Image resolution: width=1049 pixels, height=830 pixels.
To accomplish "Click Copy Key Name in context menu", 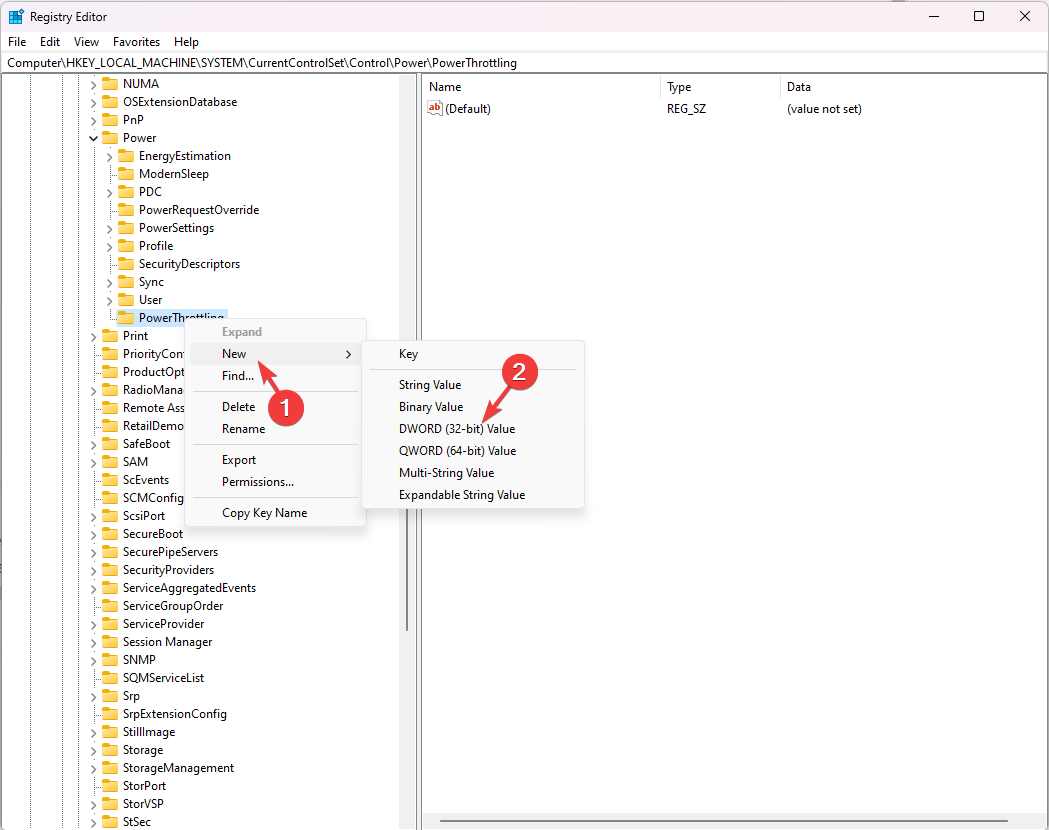I will (x=264, y=513).
